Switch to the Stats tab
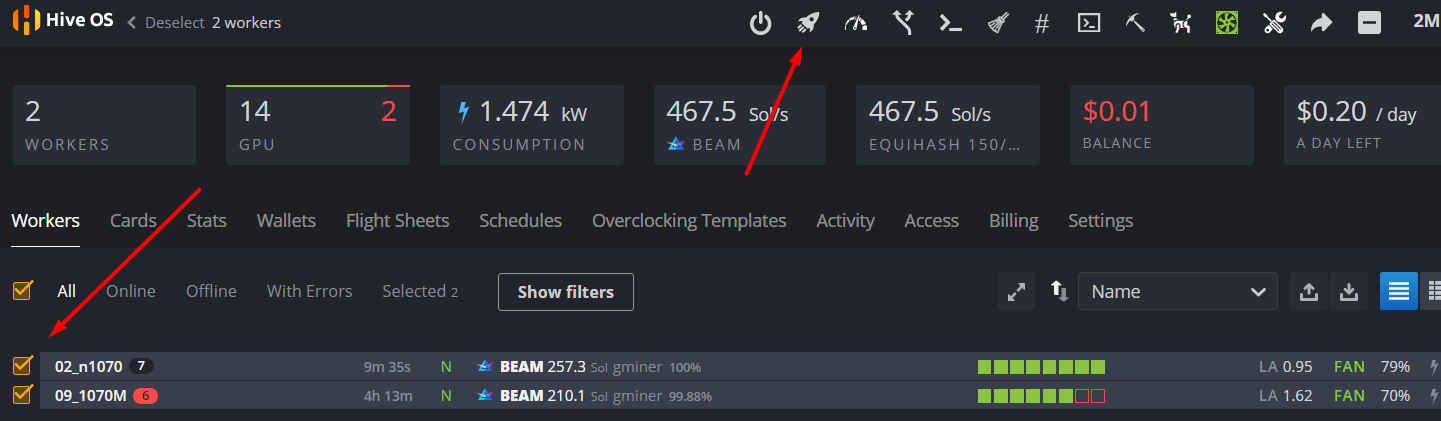This screenshot has width=1441, height=421. 207,221
